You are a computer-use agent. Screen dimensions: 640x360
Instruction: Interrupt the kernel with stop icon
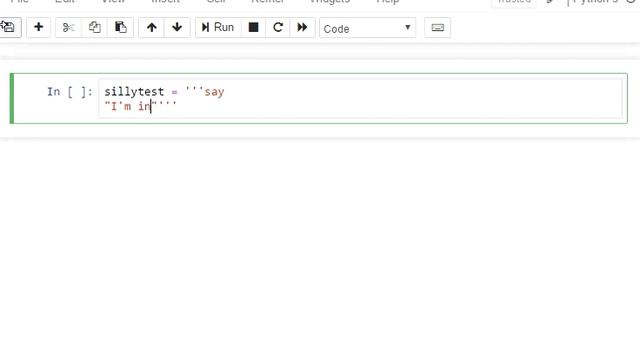pyautogui.click(x=253, y=27)
